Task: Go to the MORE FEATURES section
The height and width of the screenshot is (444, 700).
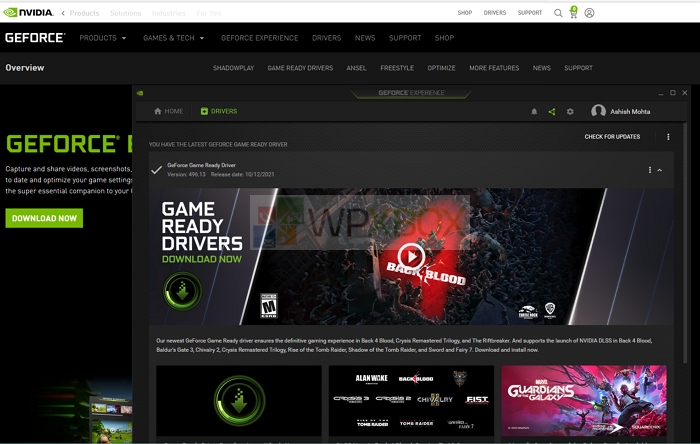Action: pos(494,68)
